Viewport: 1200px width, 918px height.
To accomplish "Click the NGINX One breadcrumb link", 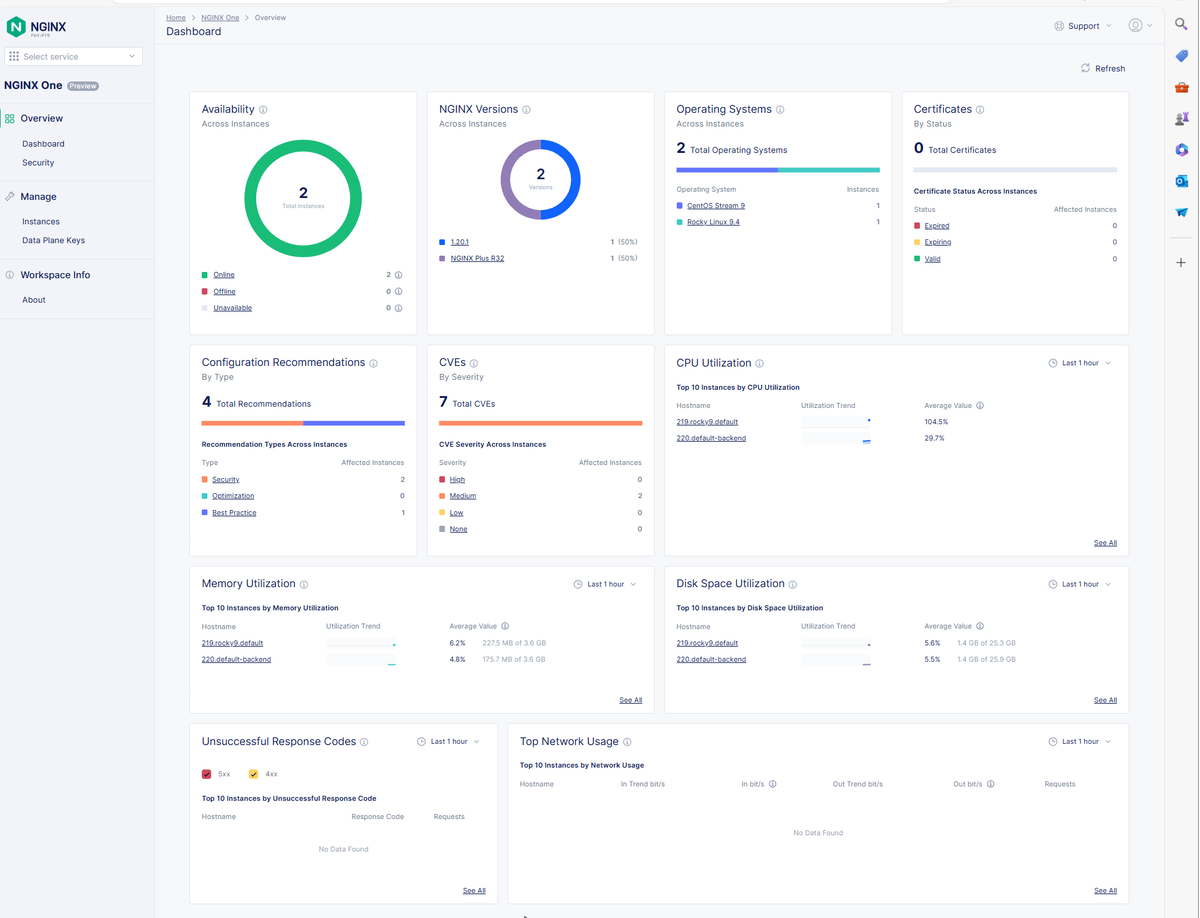I will pyautogui.click(x=220, y=18).
